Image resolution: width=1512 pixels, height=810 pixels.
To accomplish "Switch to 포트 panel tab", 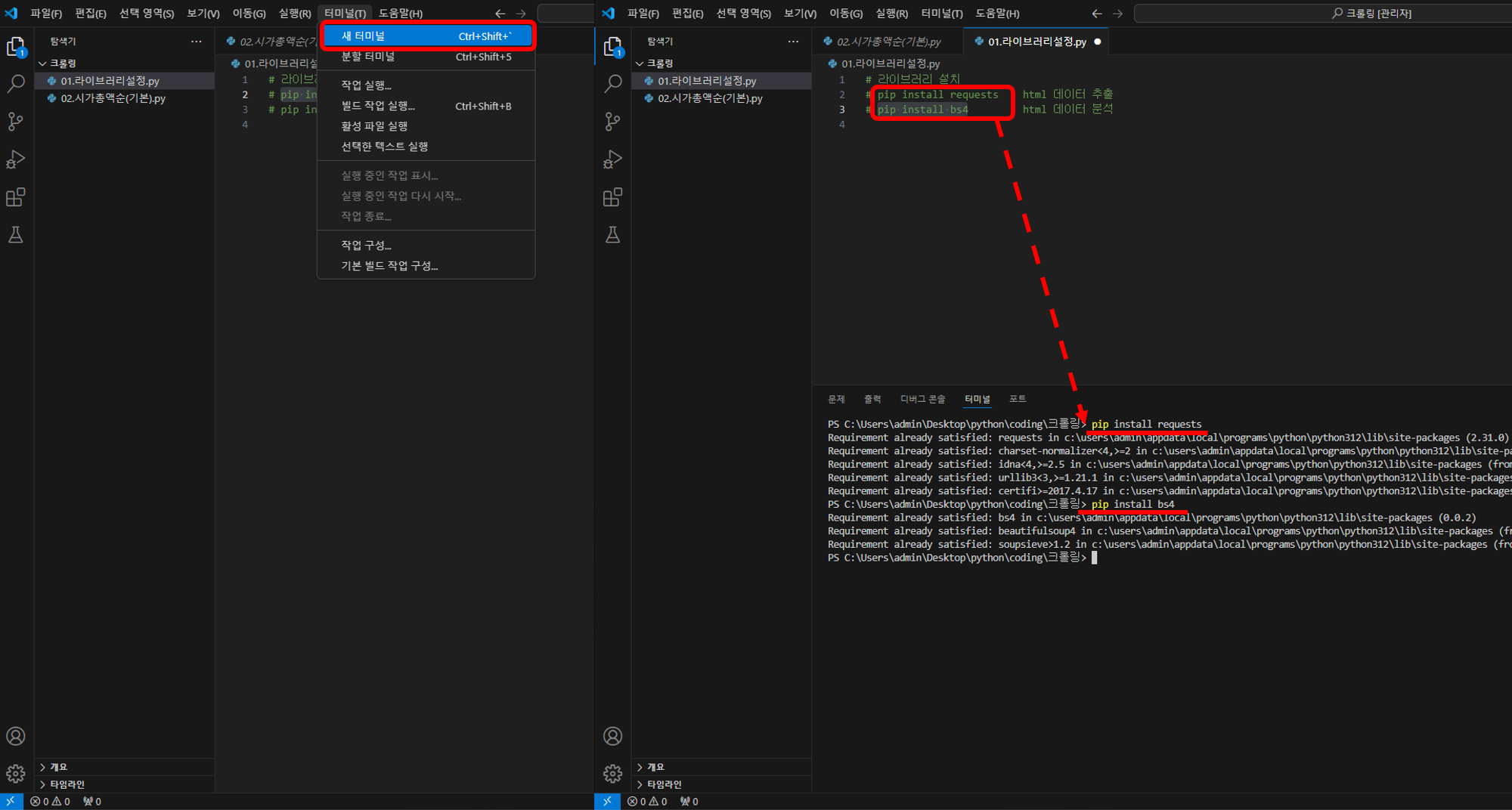I will [1018, 399].
